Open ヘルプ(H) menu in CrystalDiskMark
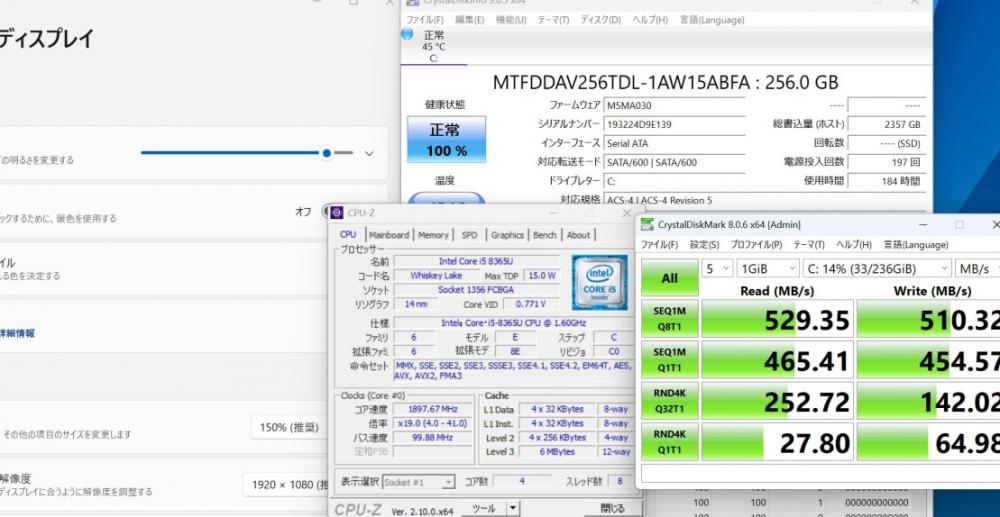The height and width of the screenshot is (517, 1000). tap(853, 245)
